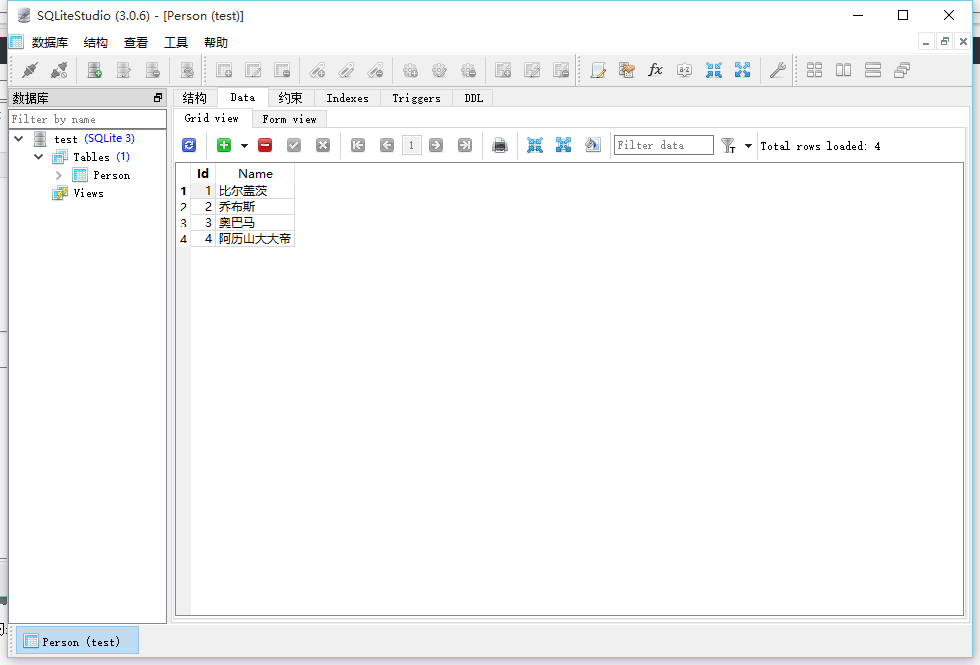Viewport: 980px width, 665px height.
Task: Apply the filter funnel icon
Action: pos(728,146)
